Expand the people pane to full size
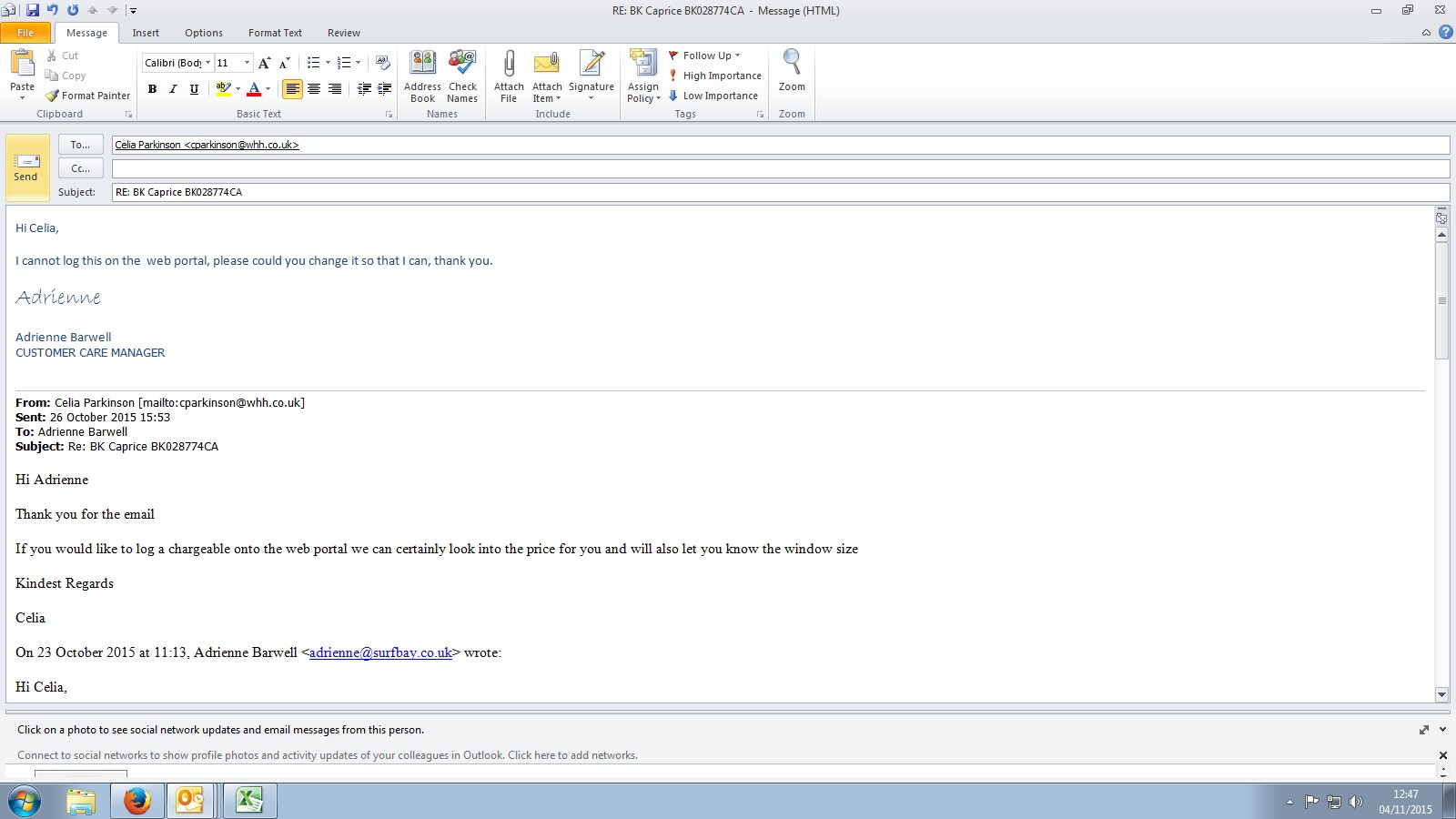 pyautogui.click(x=1424, y=730)
